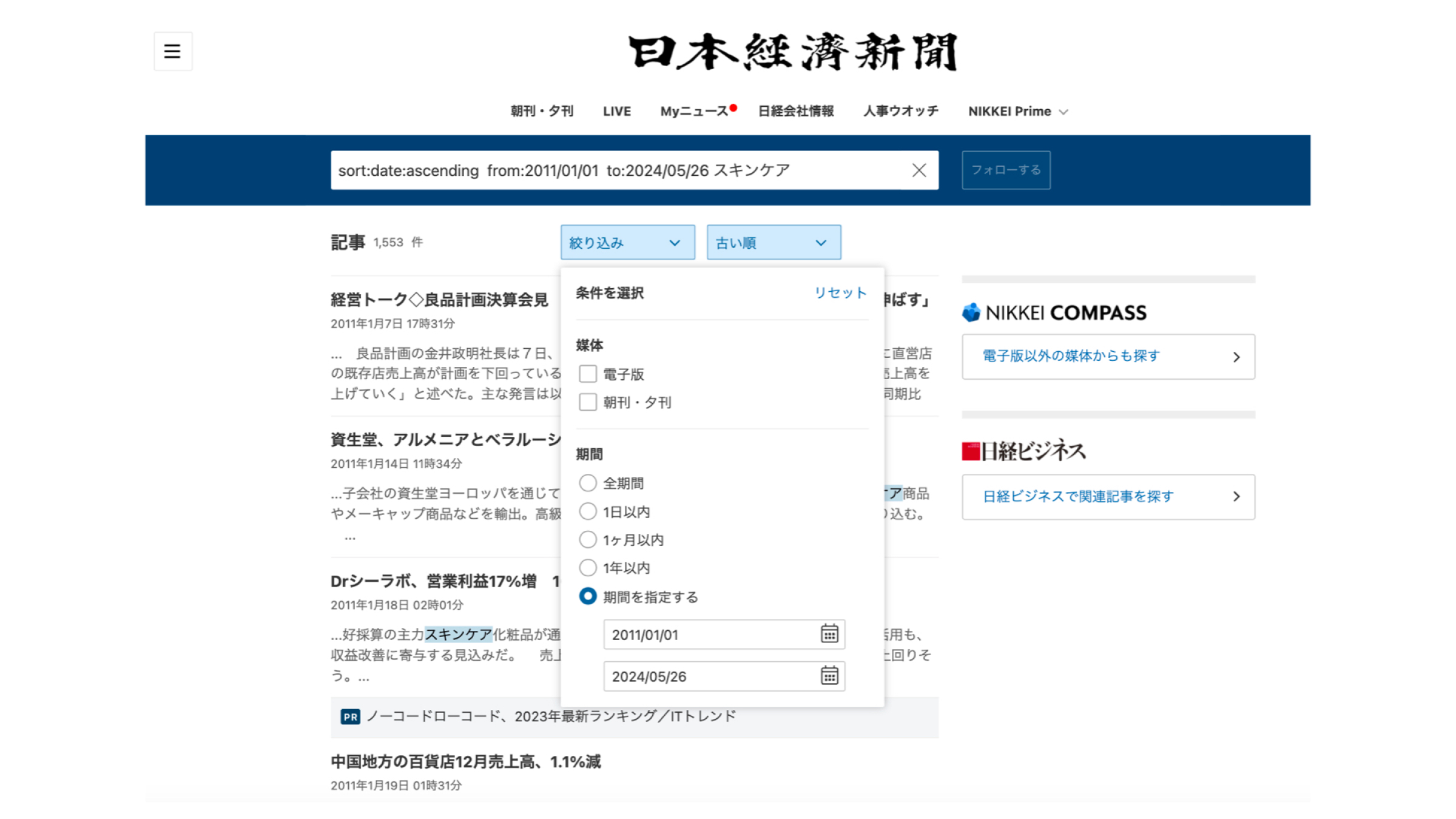Open calendar picker for end date 2024/05/26
The image size is (1456, 819).
[829, 676]
